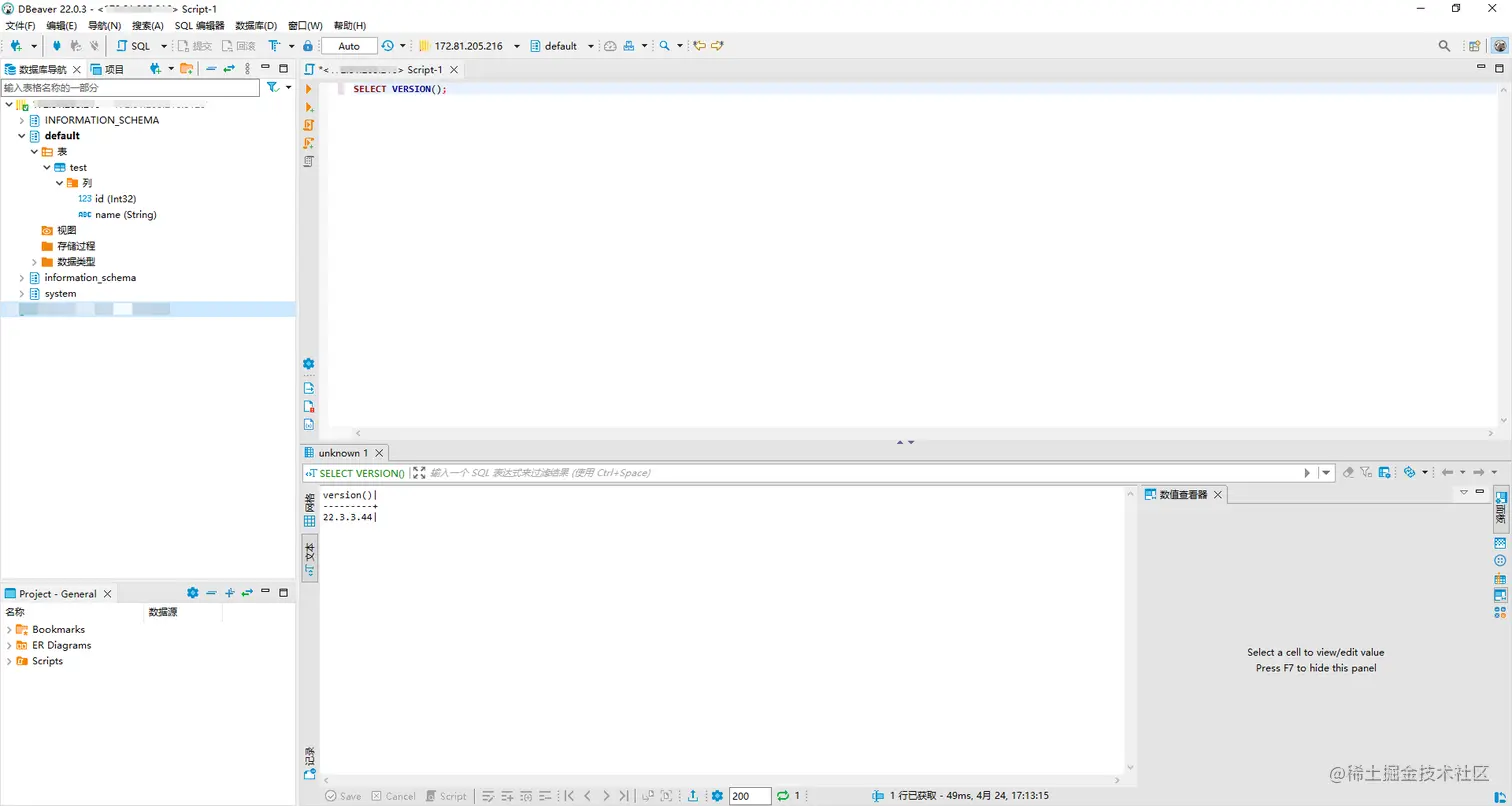Click the transaction lock icon in toolbar
This screenshot has width=1512, height=806.
point(308,46)
